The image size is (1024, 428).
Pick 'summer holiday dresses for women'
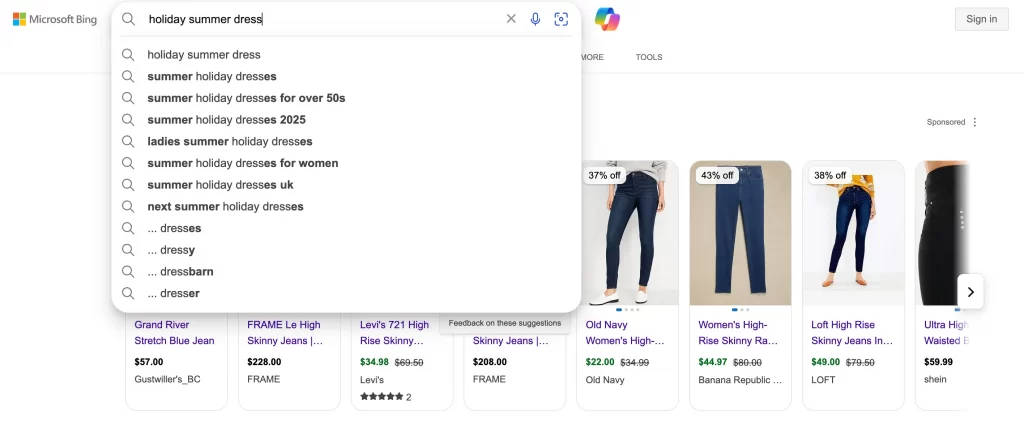[x=346, y=163]
